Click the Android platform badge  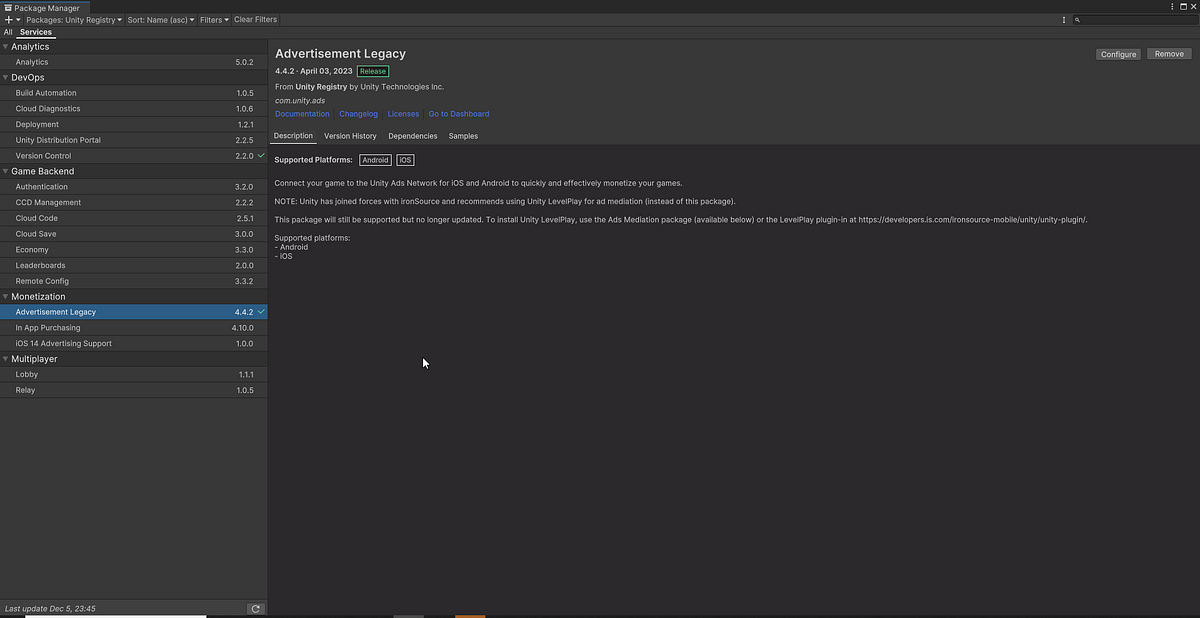click(375, 159)
